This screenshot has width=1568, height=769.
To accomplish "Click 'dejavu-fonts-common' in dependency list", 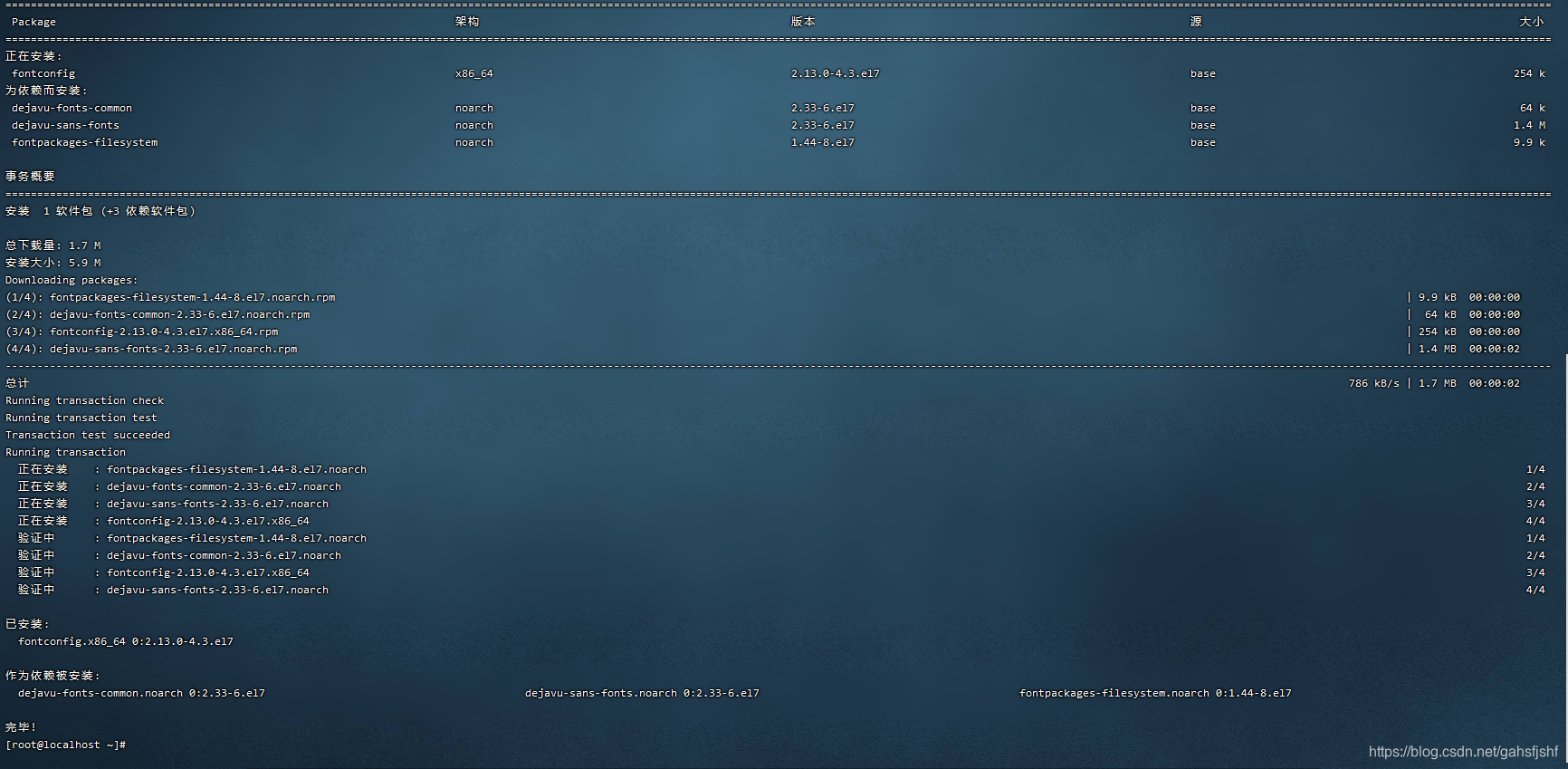I will 72,108.
